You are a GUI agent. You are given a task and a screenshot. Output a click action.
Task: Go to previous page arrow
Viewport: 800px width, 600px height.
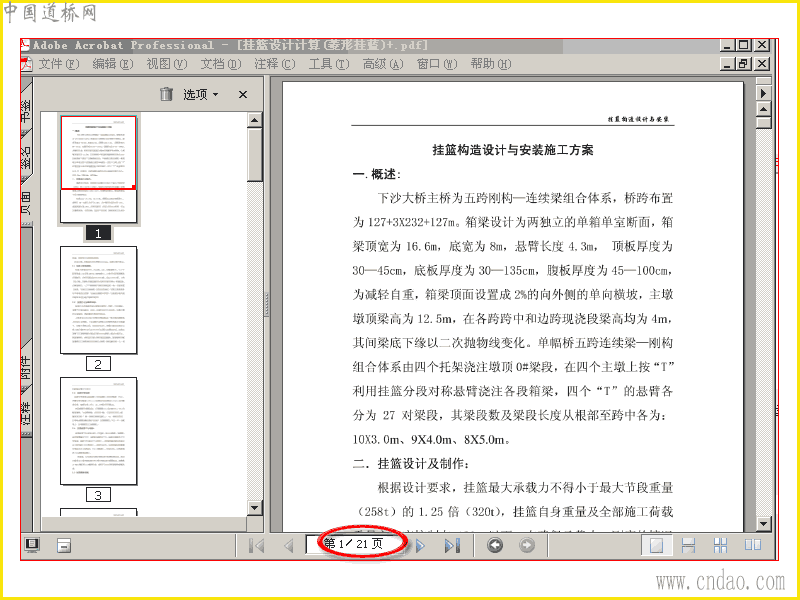[289, 545]
